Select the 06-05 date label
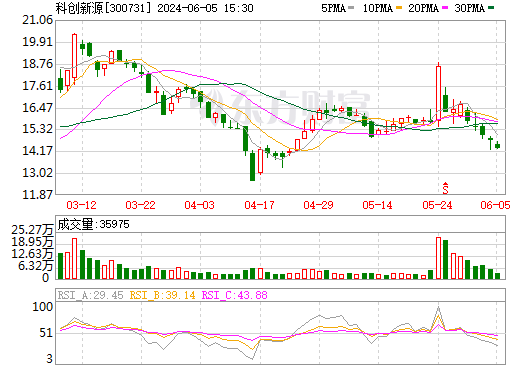 [495, 205]
